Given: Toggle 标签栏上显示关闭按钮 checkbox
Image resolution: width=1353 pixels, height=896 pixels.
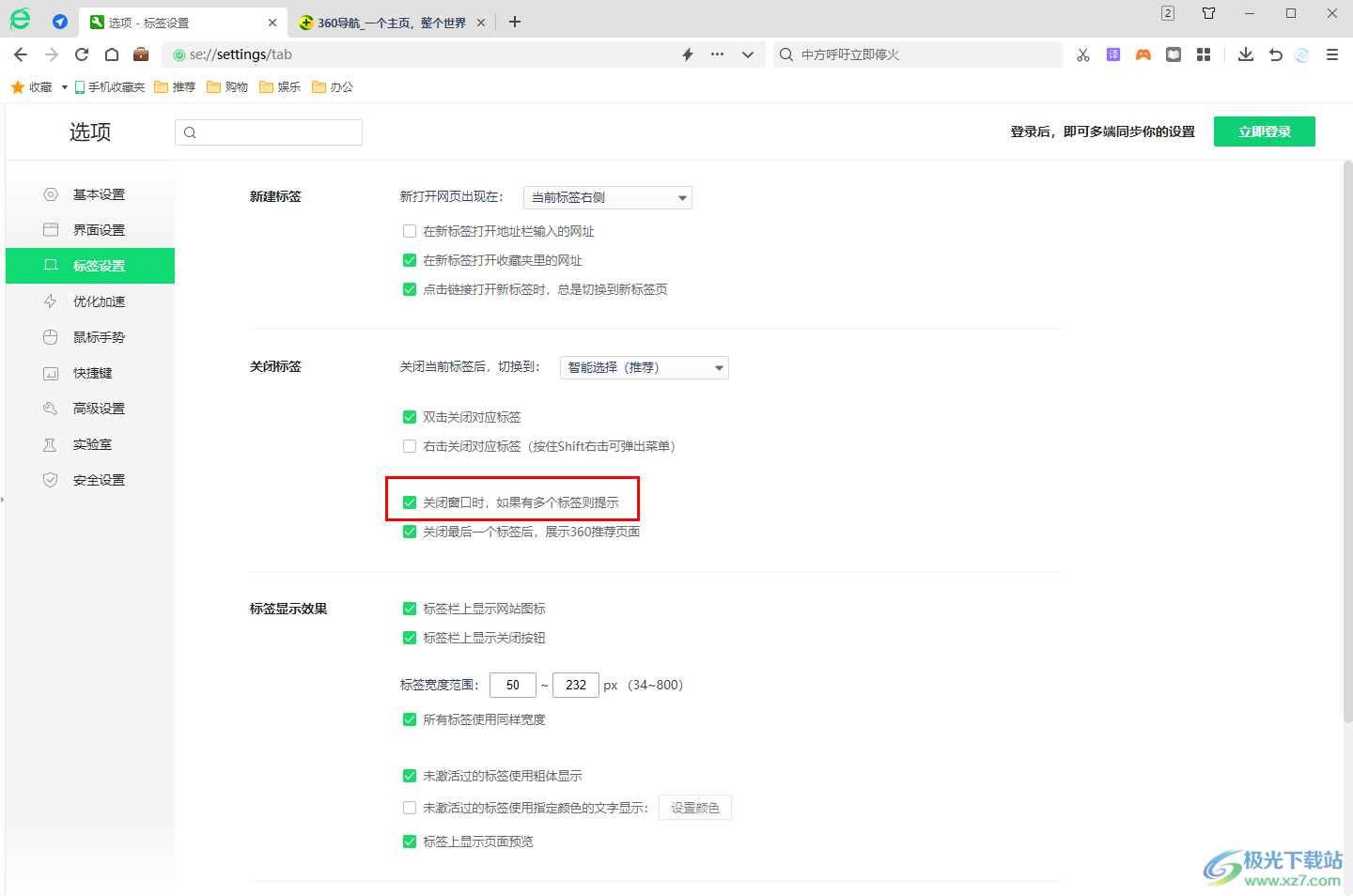Looking at the screenshot, I should [x=410, y=638].
